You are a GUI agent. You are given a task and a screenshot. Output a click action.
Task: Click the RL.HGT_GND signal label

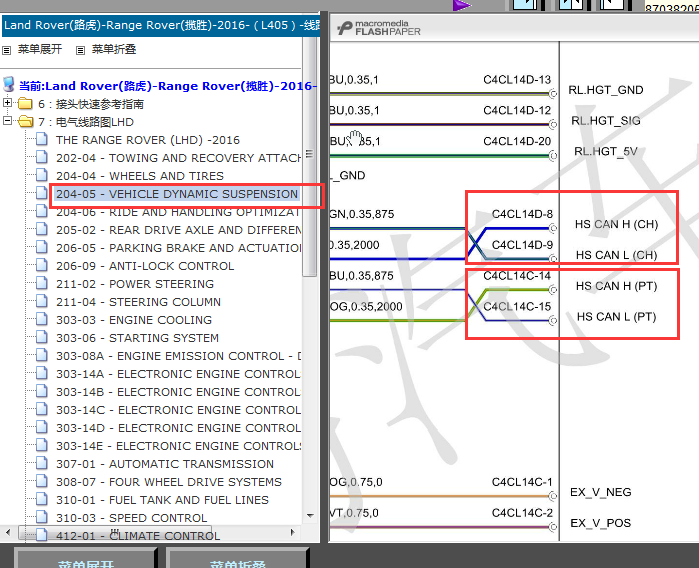click(605, 90)
